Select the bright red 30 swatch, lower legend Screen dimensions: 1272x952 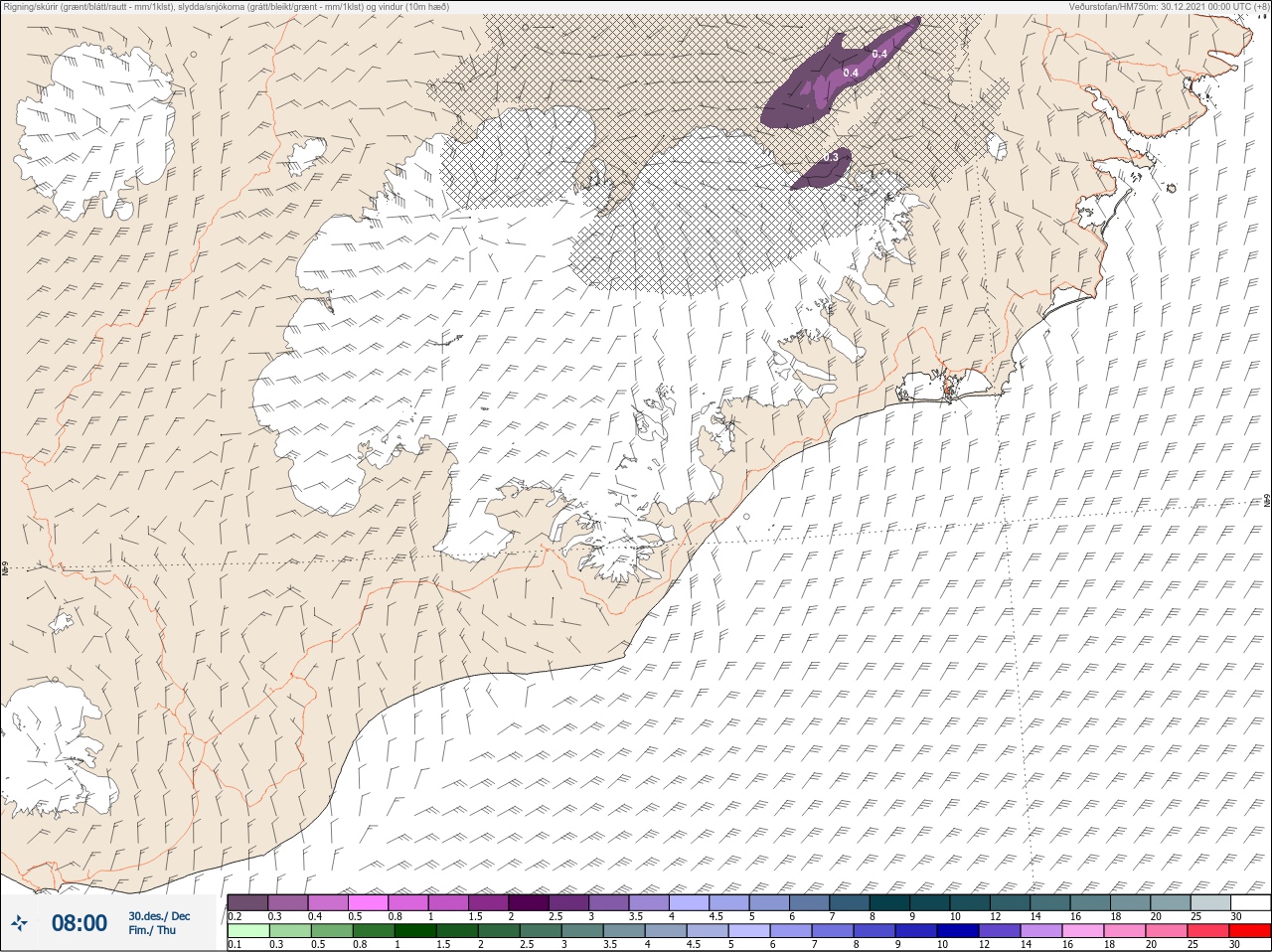[1249, 931]
